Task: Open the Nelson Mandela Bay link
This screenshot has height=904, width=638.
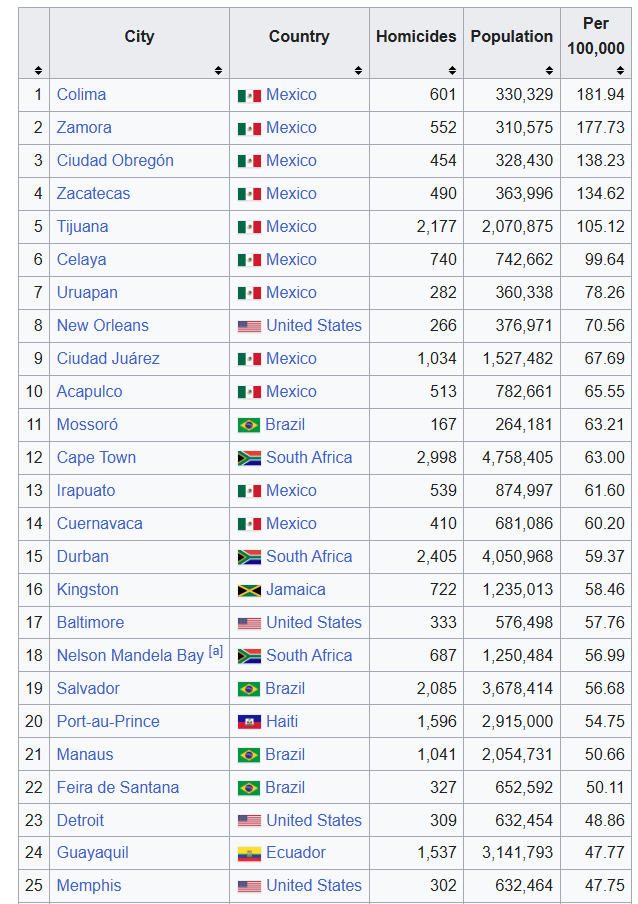Action: [130, 656]
